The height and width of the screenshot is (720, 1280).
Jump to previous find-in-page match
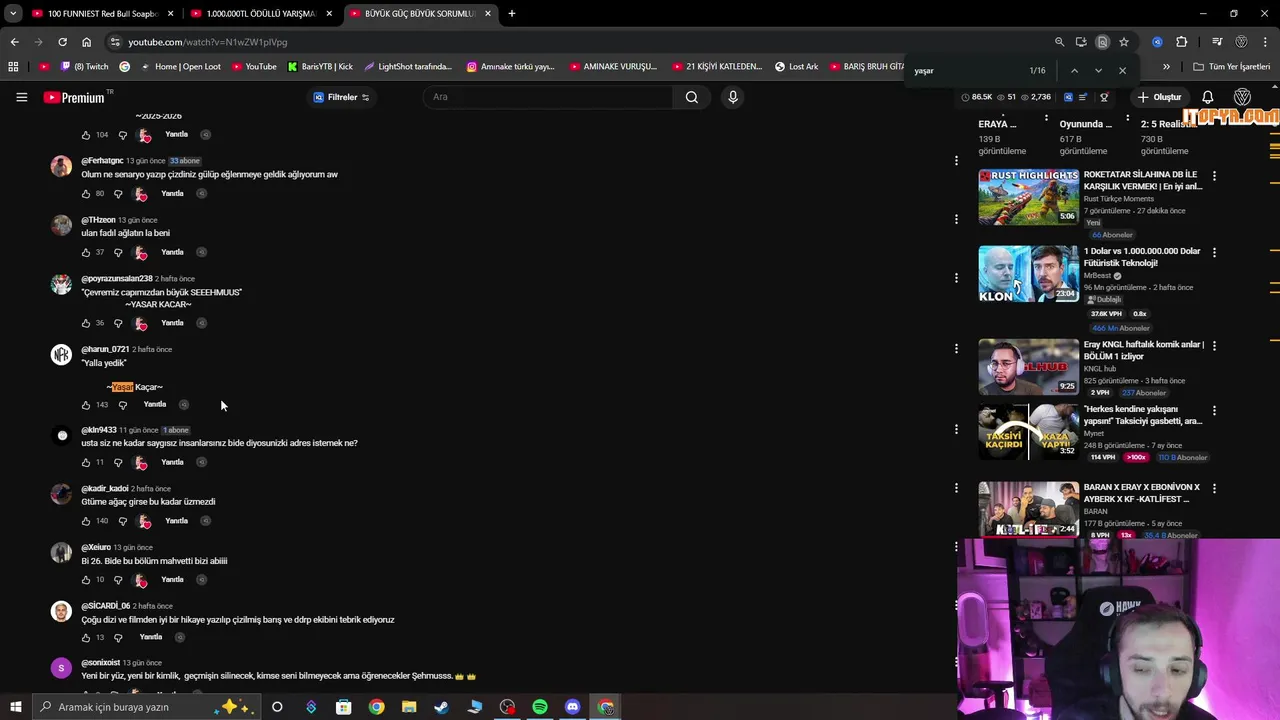pyautogui.click(x=1074, y=71)
